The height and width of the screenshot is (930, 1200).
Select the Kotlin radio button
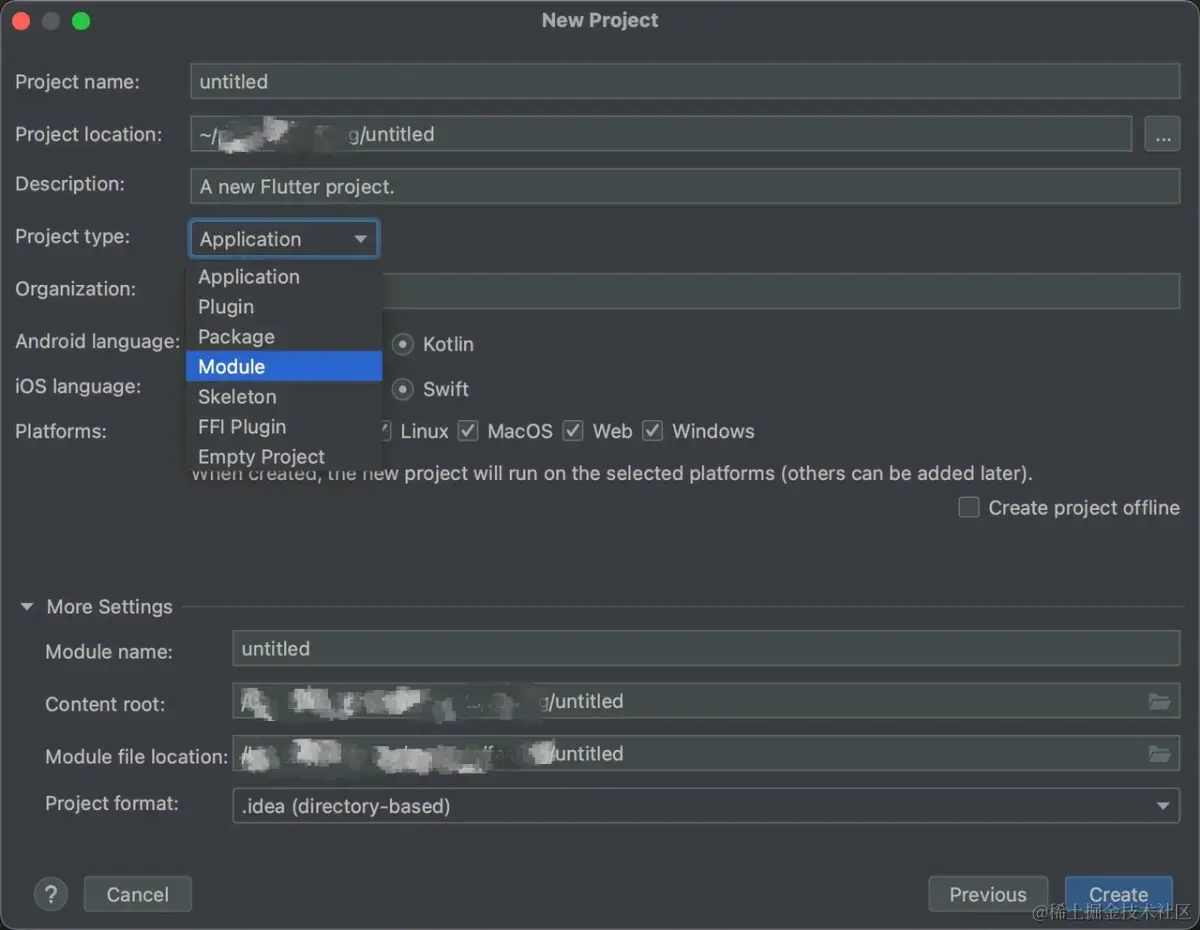[403, 344]
